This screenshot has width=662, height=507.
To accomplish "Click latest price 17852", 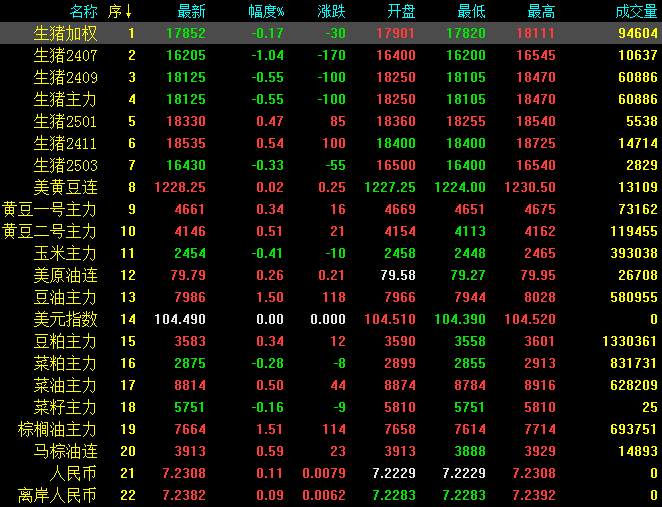I will (186, 33).
